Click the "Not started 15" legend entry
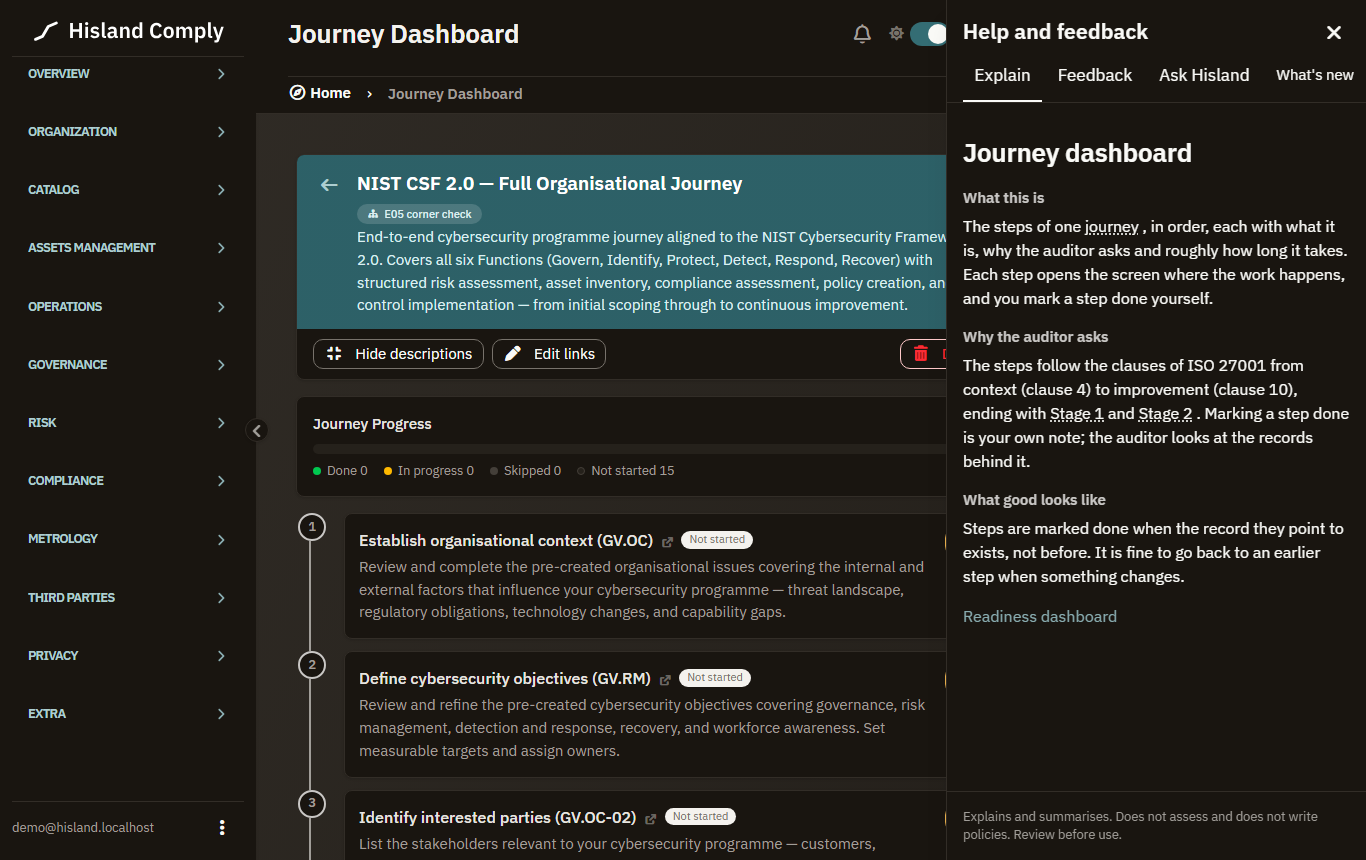The image size is (1366, 860). click(626, 471)
